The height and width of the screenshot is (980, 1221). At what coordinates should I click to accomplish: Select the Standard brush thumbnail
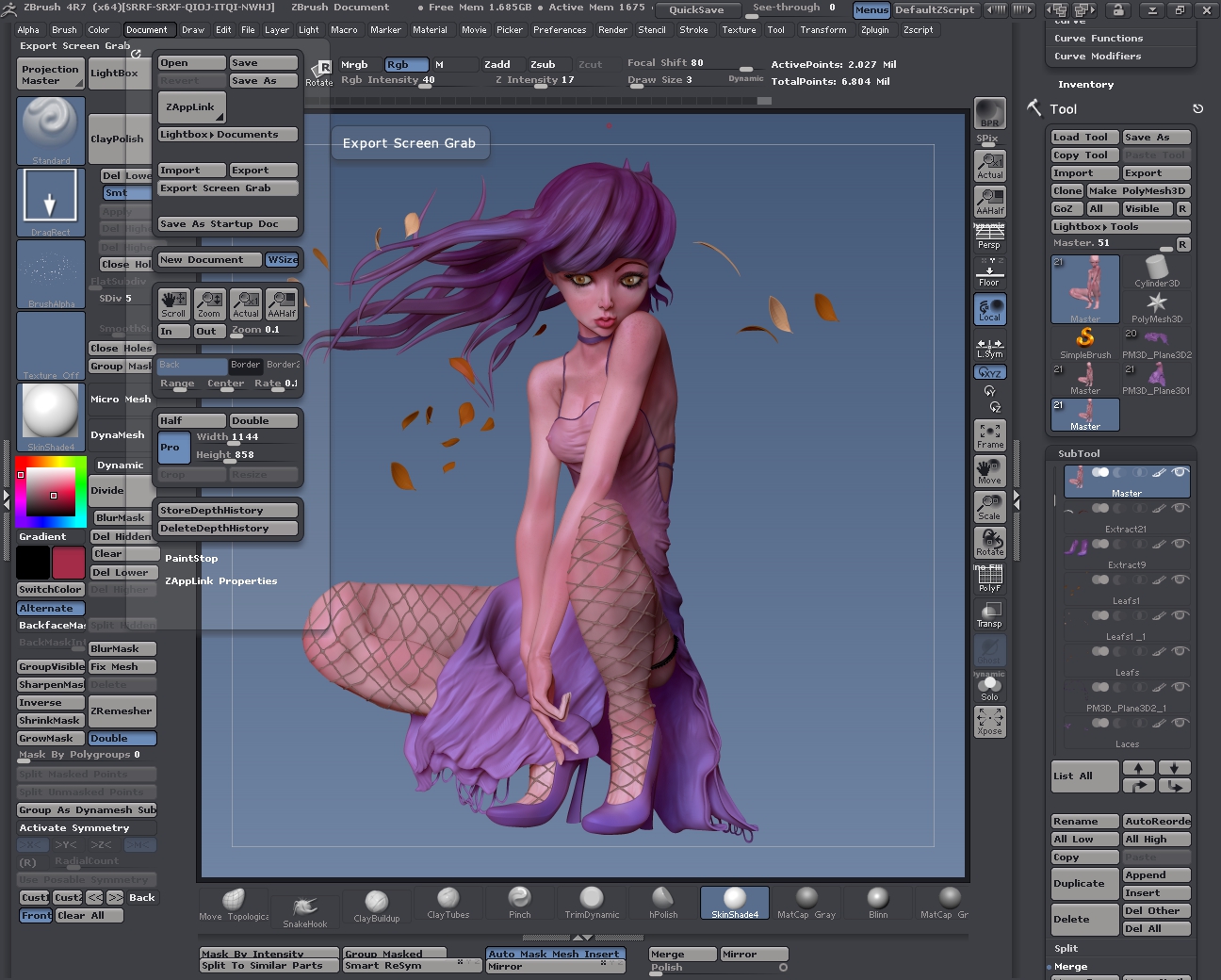tap(51, 131)
